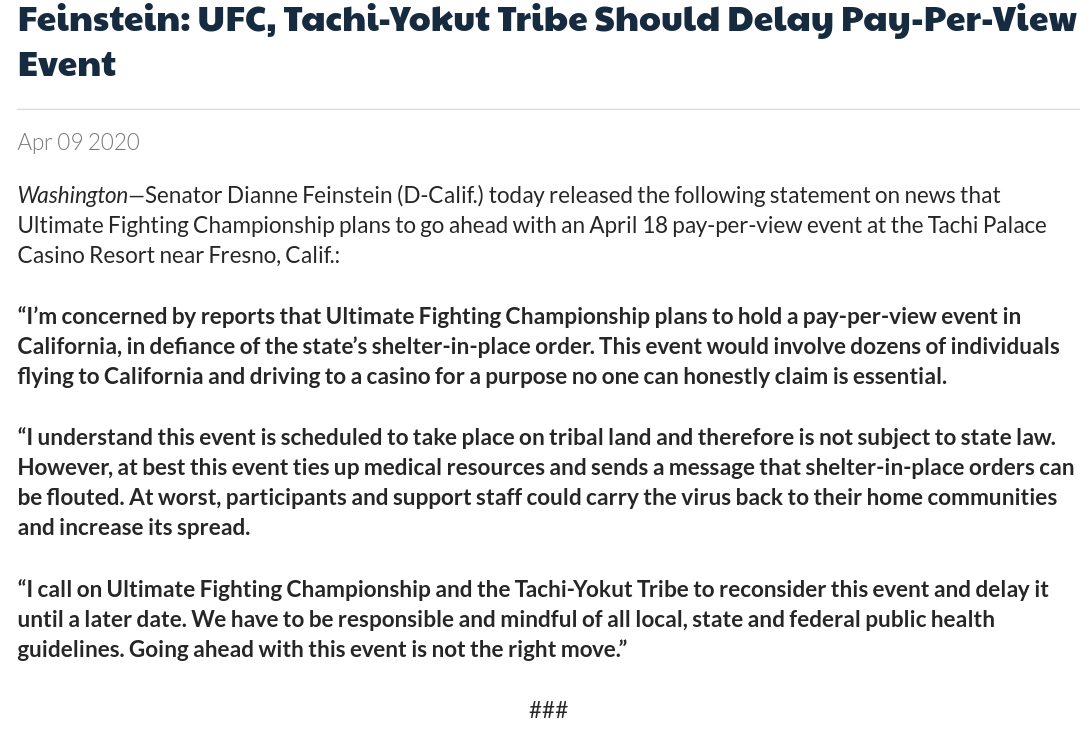Click the paragraph starting "I call on Ultimate"
Viewport: 1092px width, 742px height.
pyautogui.click(x=533, y=619)
